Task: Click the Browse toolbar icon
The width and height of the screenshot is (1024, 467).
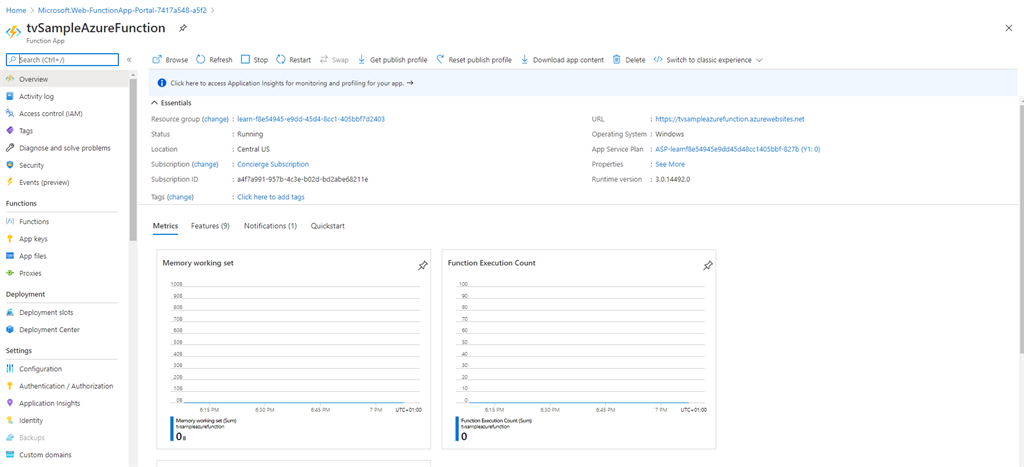Action: pyautogui.click(x=157, y=59)
